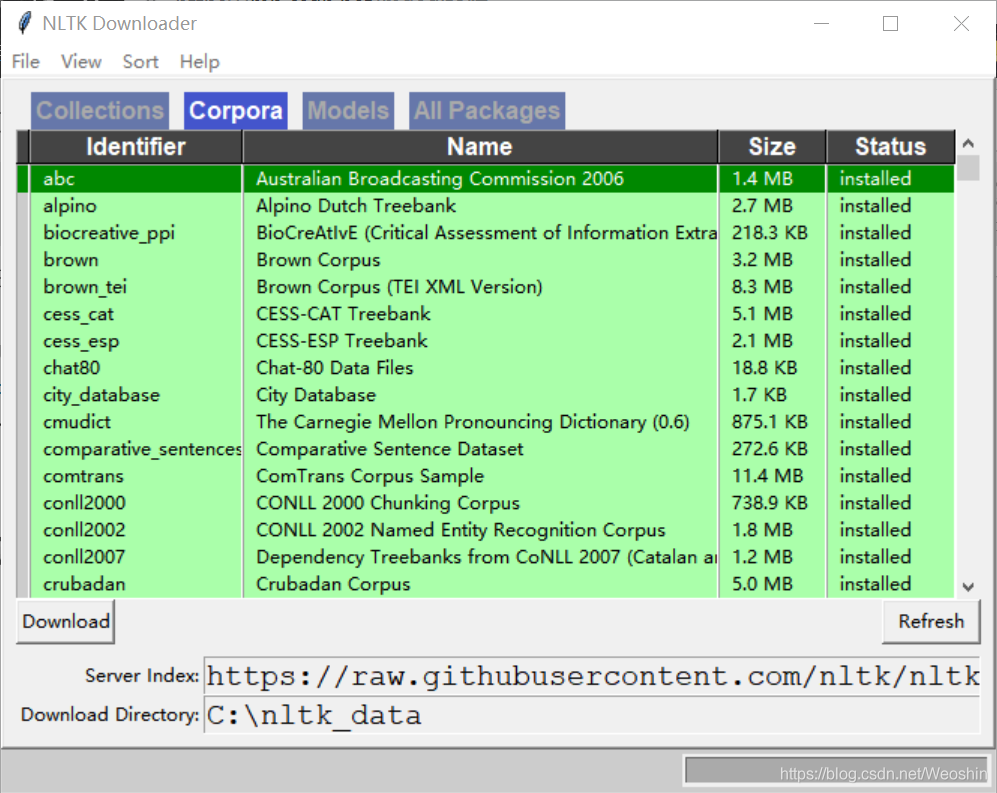Image resolution: width=997 pixels, height=793 pixels.
Task: Sort by the Identifier column header
Action: point(135,147)
